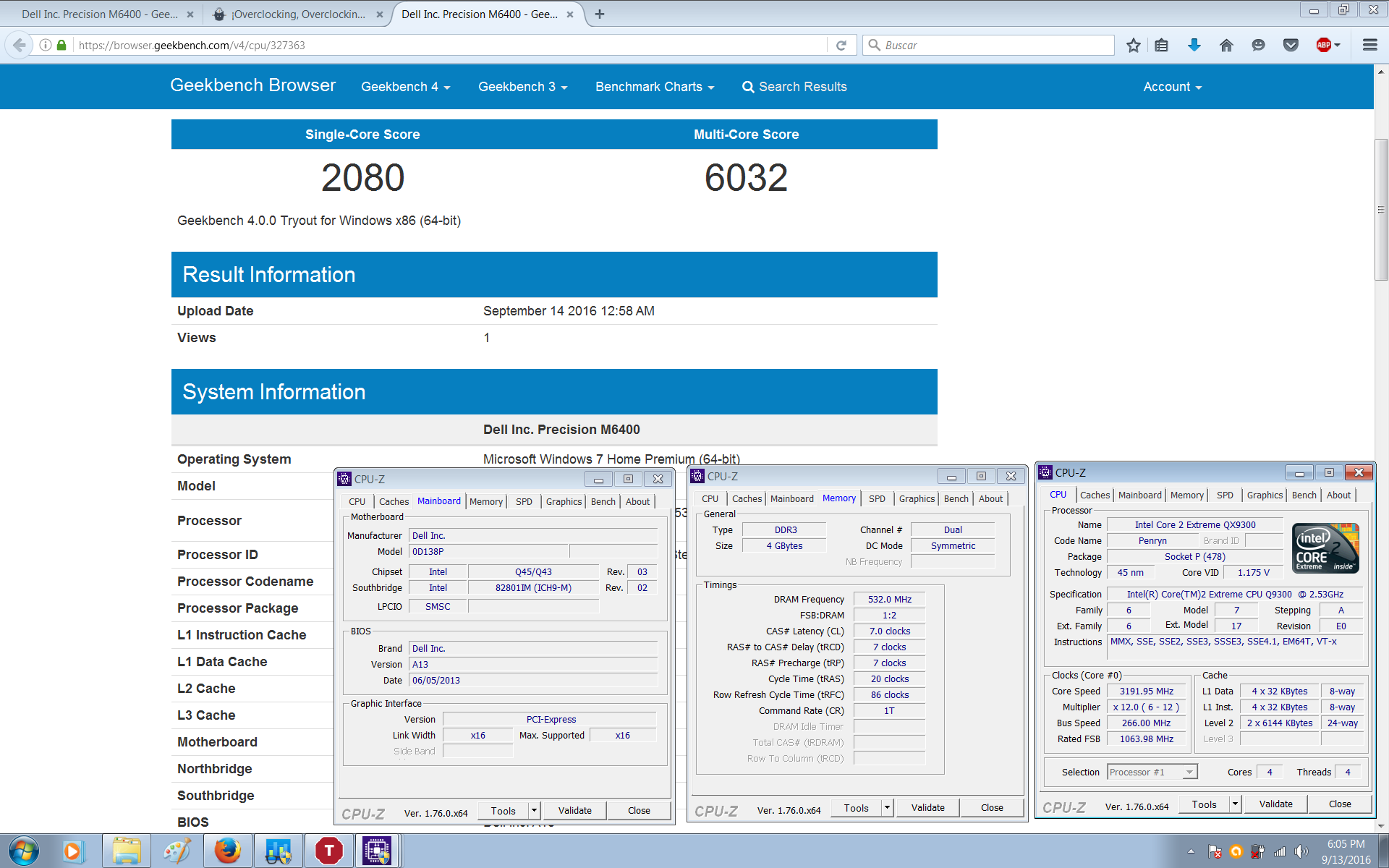Open the Geekbench 4 dropdown menu
1389x868 pixels.
pyautogui.click(x=405, y=87)
